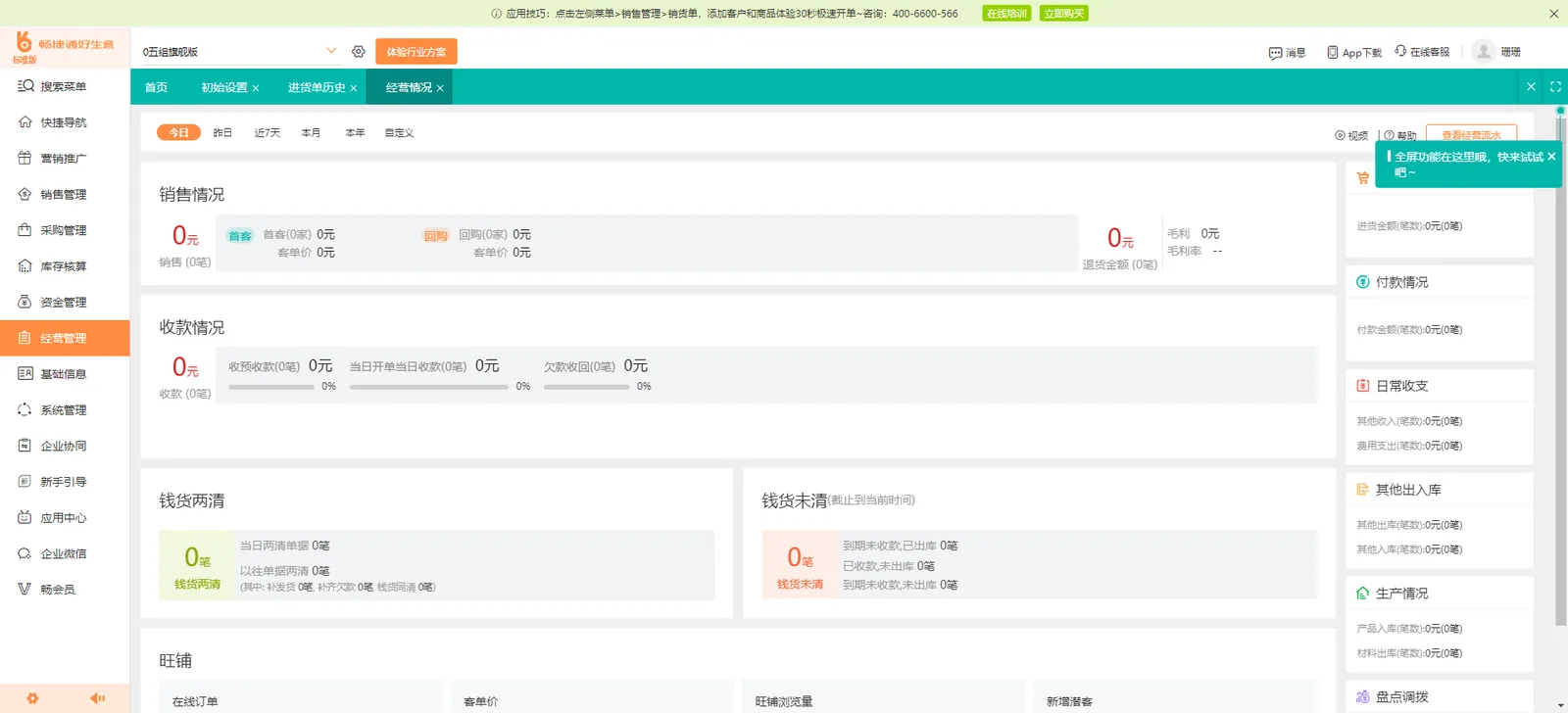Viewport: 1568px width, 713px height.
Task: Click the shopping cart icon in right panel
Action: point(1363,178)
